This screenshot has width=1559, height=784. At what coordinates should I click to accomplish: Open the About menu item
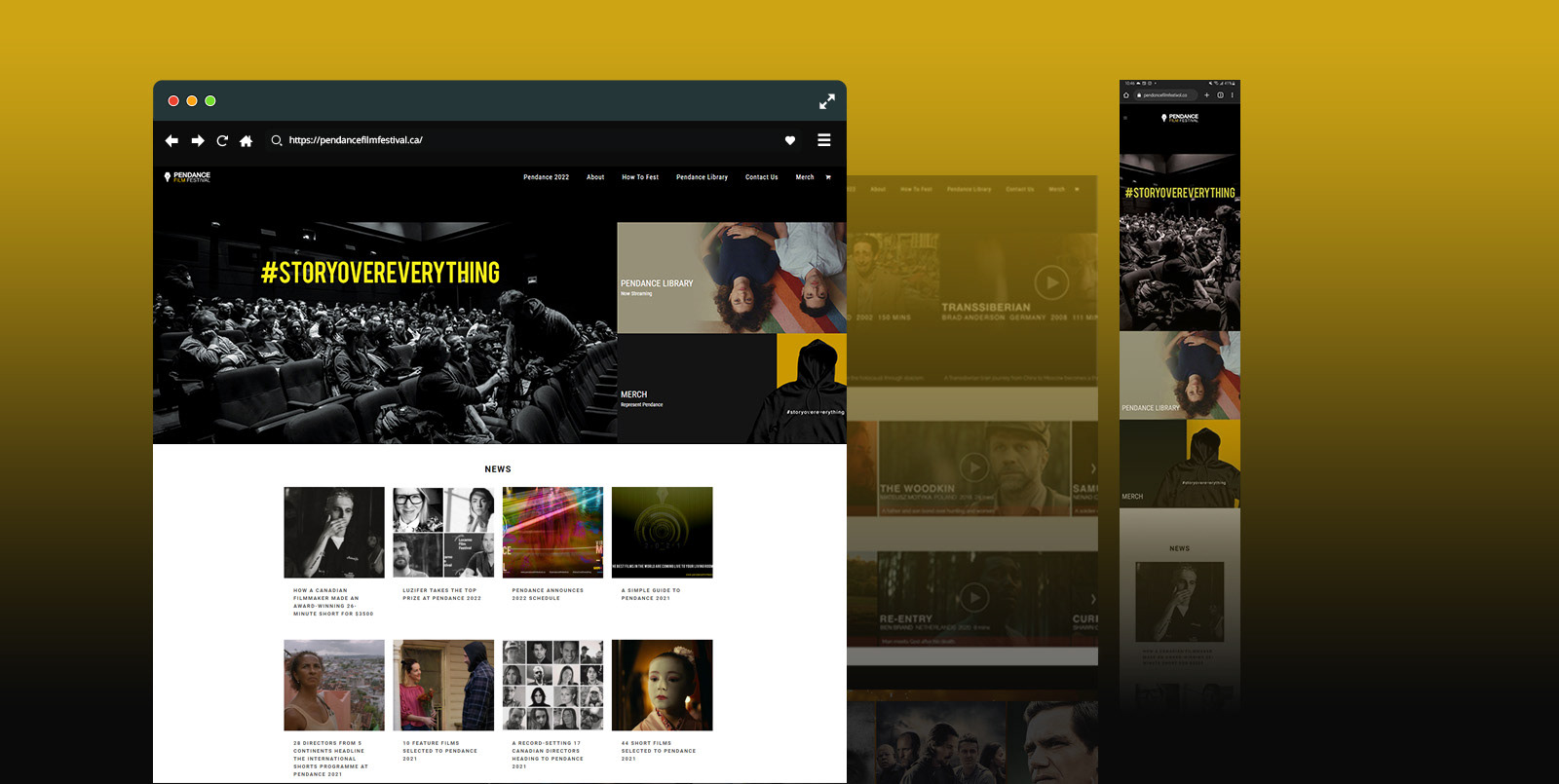tap(595, 177)
